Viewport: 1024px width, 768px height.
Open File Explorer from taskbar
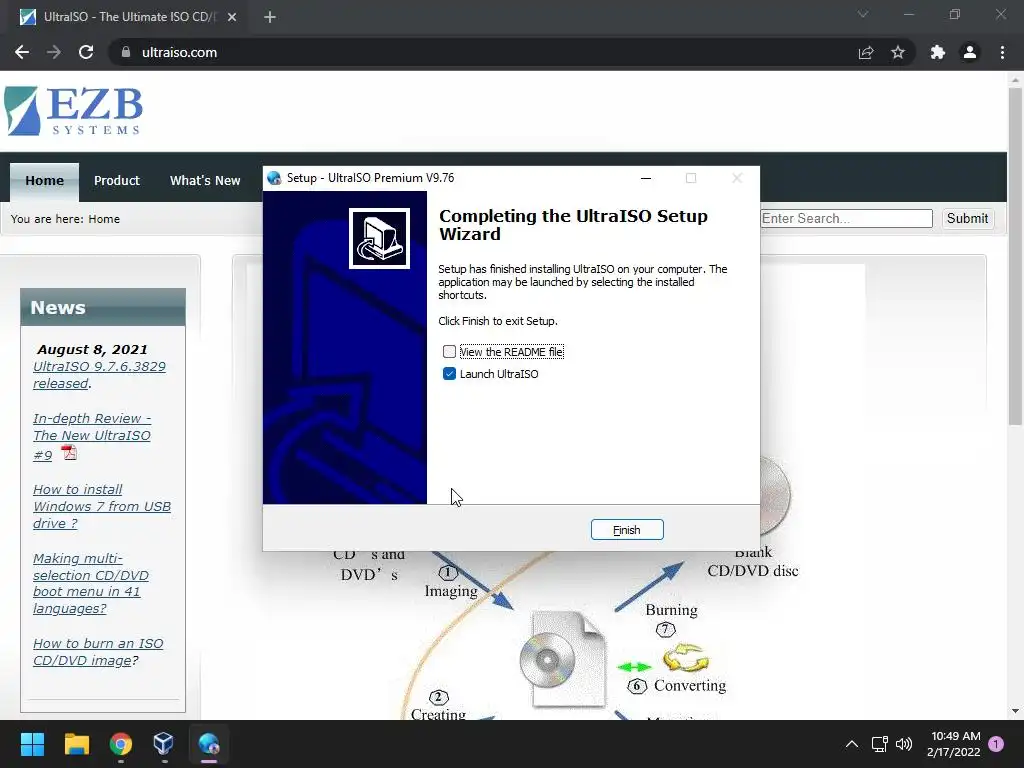coord(76,744)
